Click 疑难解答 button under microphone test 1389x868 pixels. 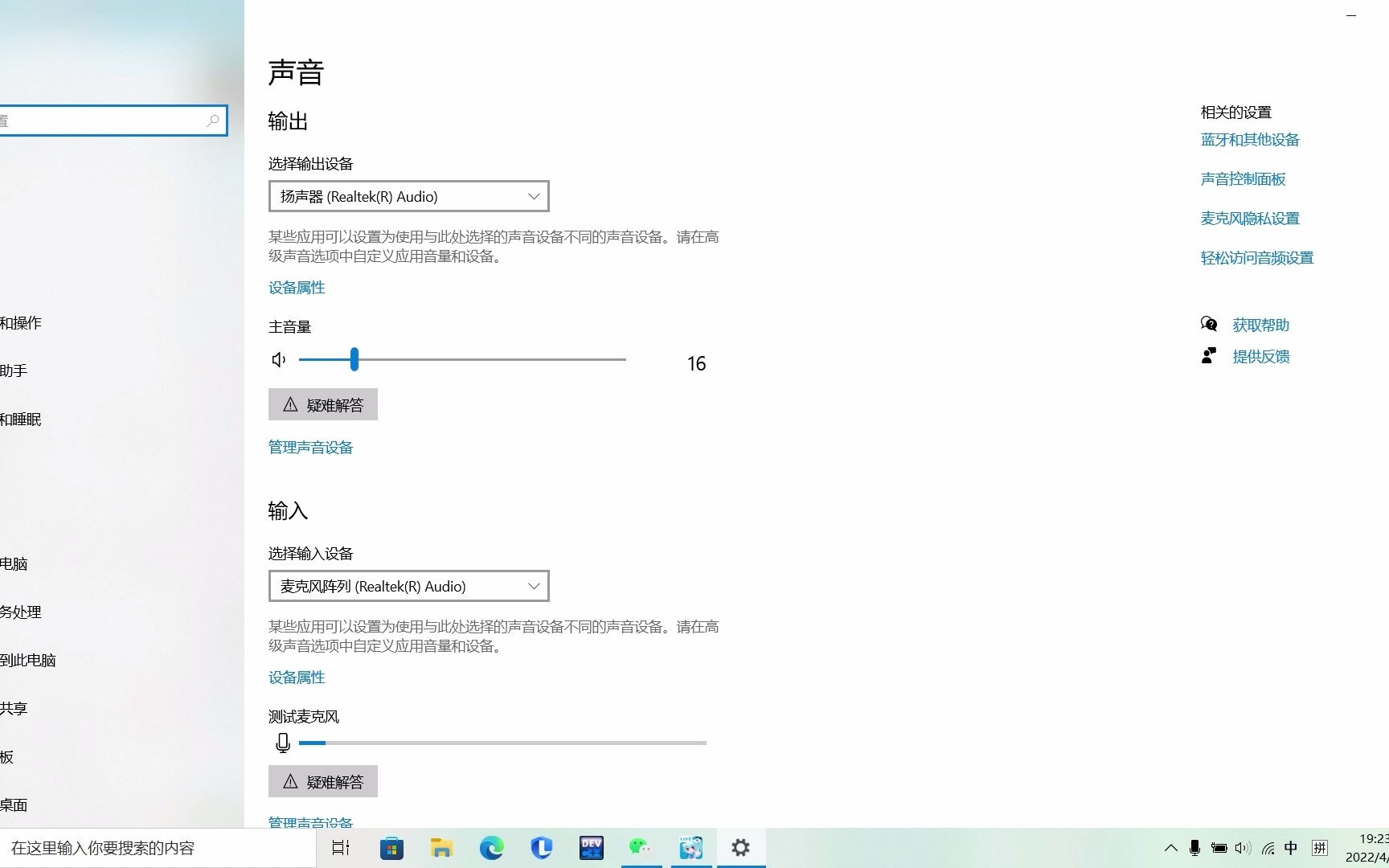323,781
